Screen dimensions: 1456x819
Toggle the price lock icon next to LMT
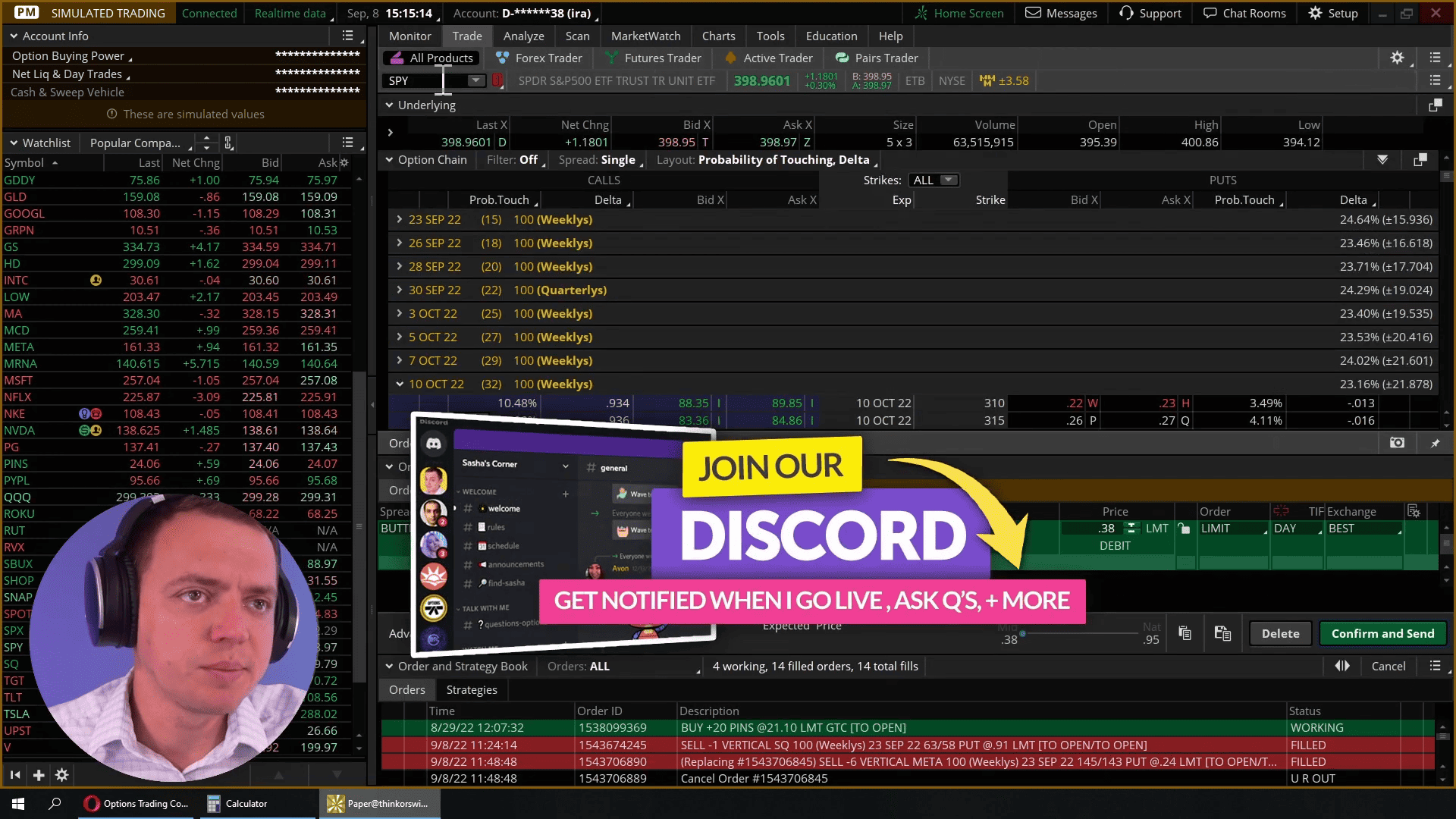pos(1184,529)
